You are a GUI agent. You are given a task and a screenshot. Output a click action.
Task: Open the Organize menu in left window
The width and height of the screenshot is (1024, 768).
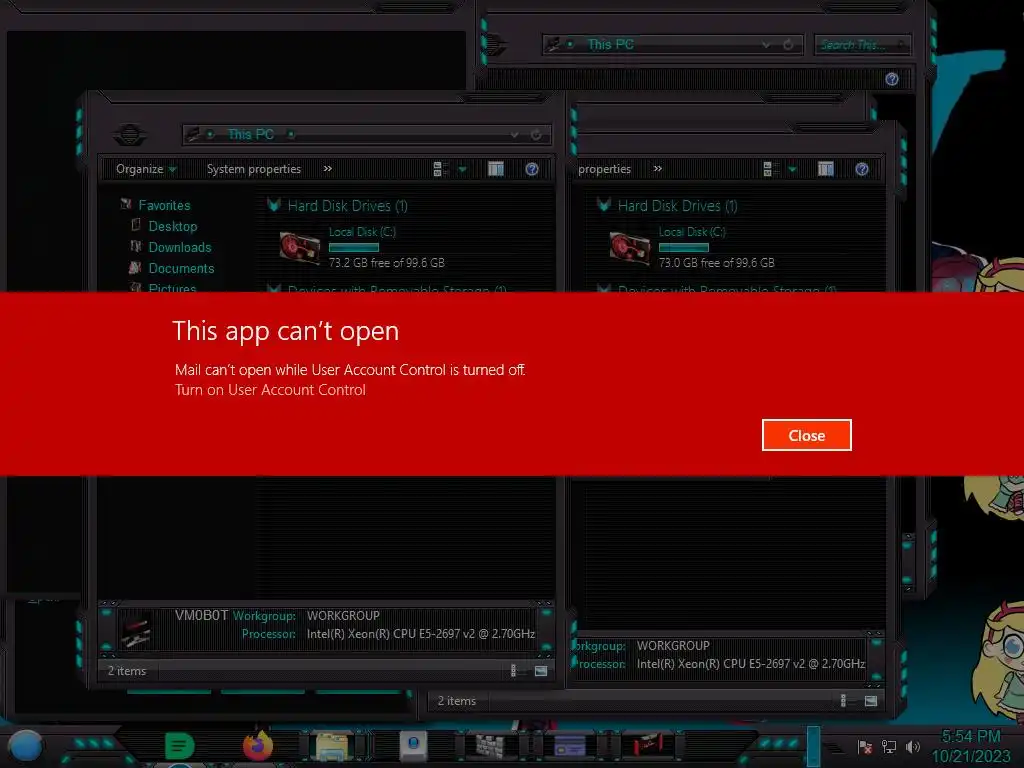pos(146,169)
